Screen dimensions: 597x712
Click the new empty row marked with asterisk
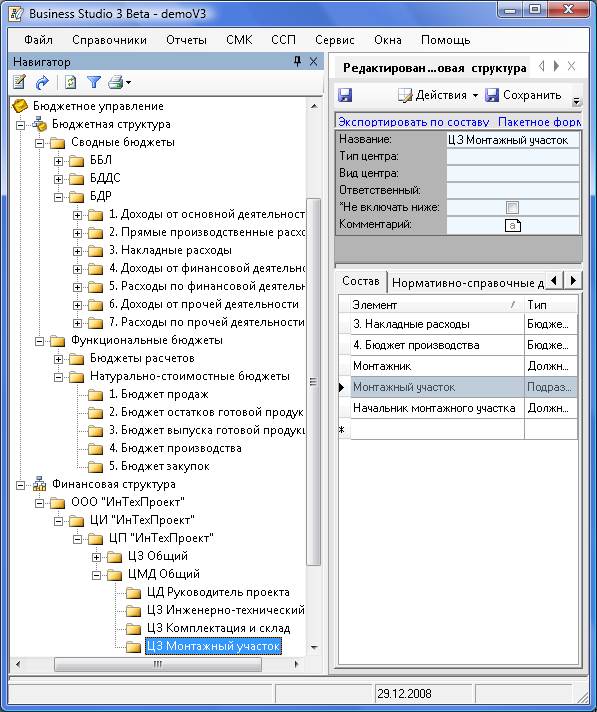click(458, 430)
